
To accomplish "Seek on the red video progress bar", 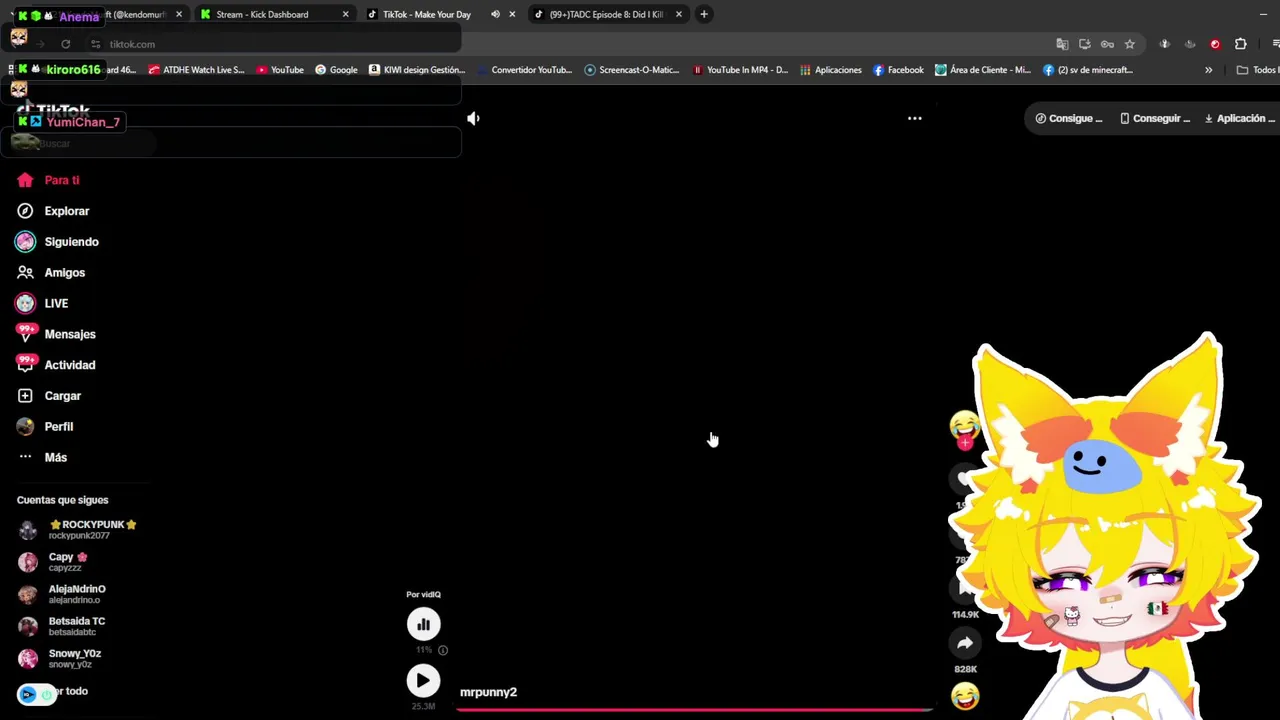I will tap(694, 710).
